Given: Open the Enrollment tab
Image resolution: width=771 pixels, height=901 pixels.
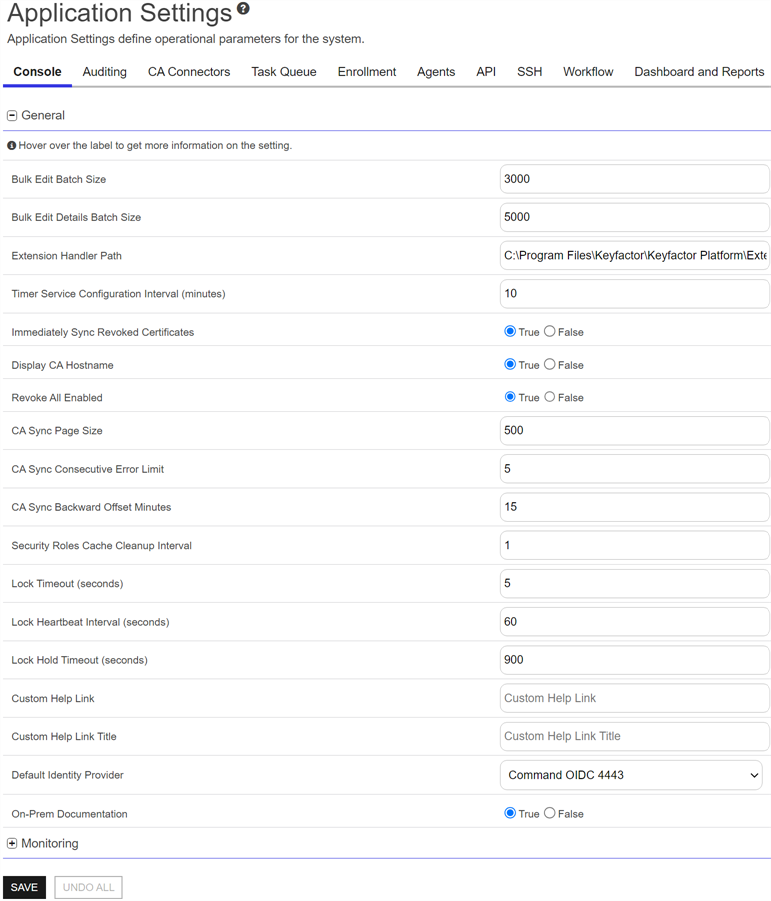Looking at the screenshot, I should tap(367, 72).
